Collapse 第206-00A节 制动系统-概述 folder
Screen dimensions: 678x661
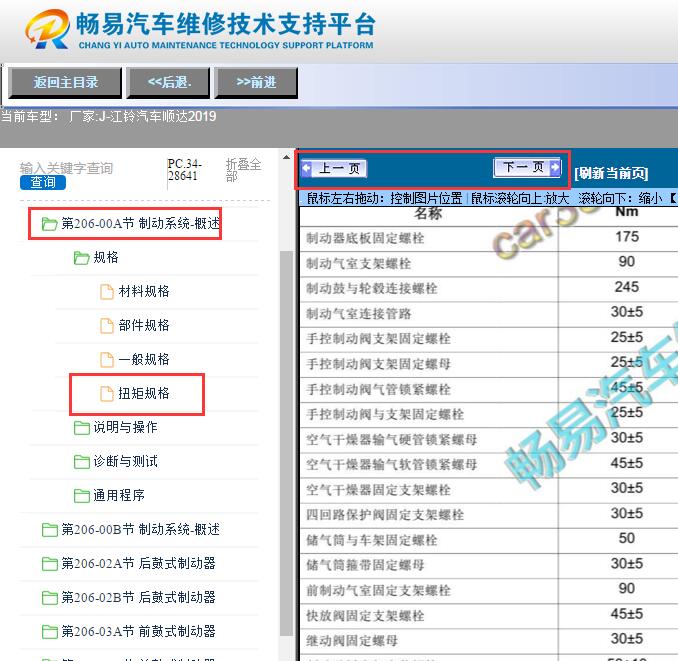[x=141, y=224]
